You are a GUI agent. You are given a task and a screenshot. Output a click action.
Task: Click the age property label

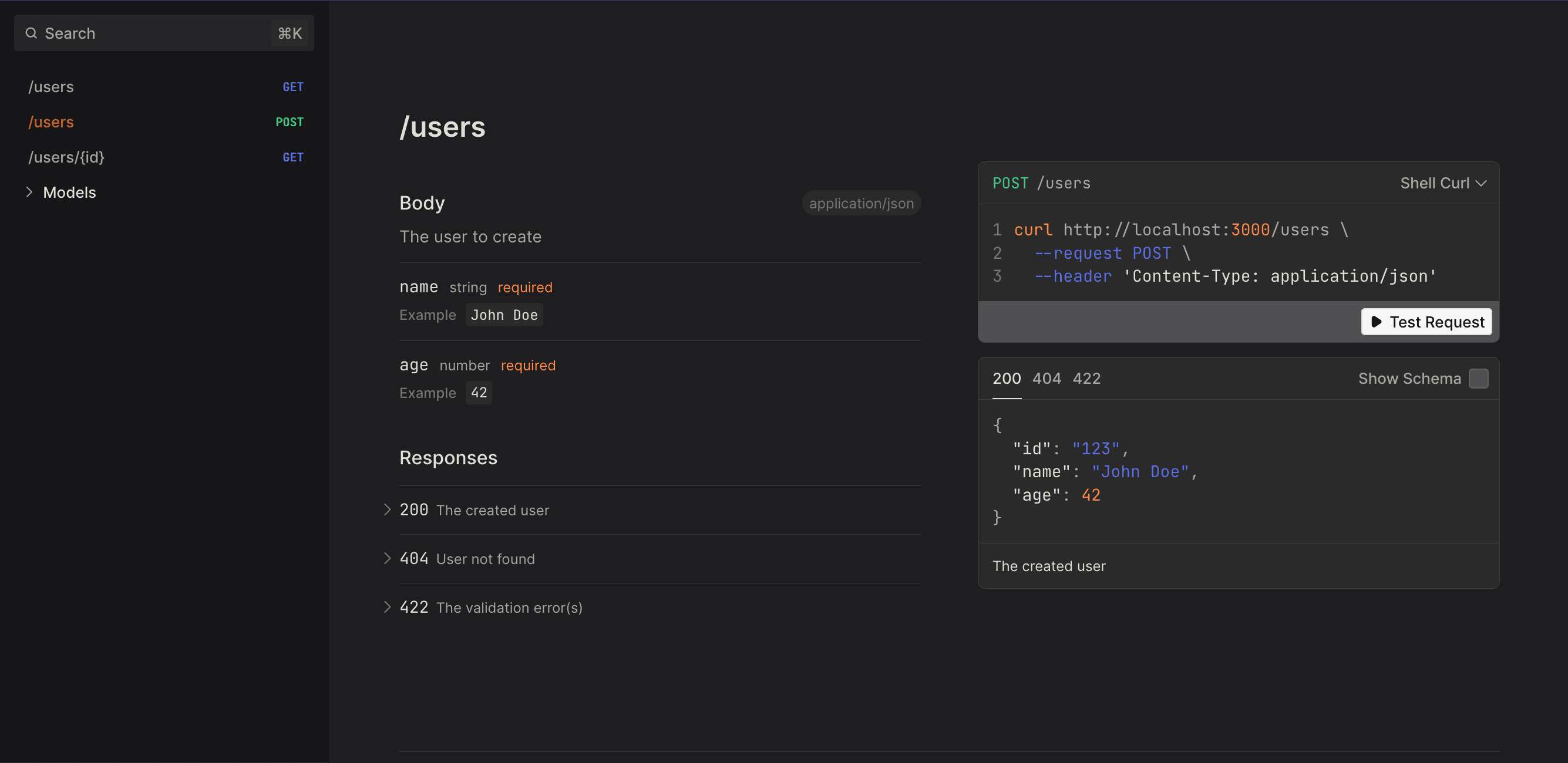(414, 365)
